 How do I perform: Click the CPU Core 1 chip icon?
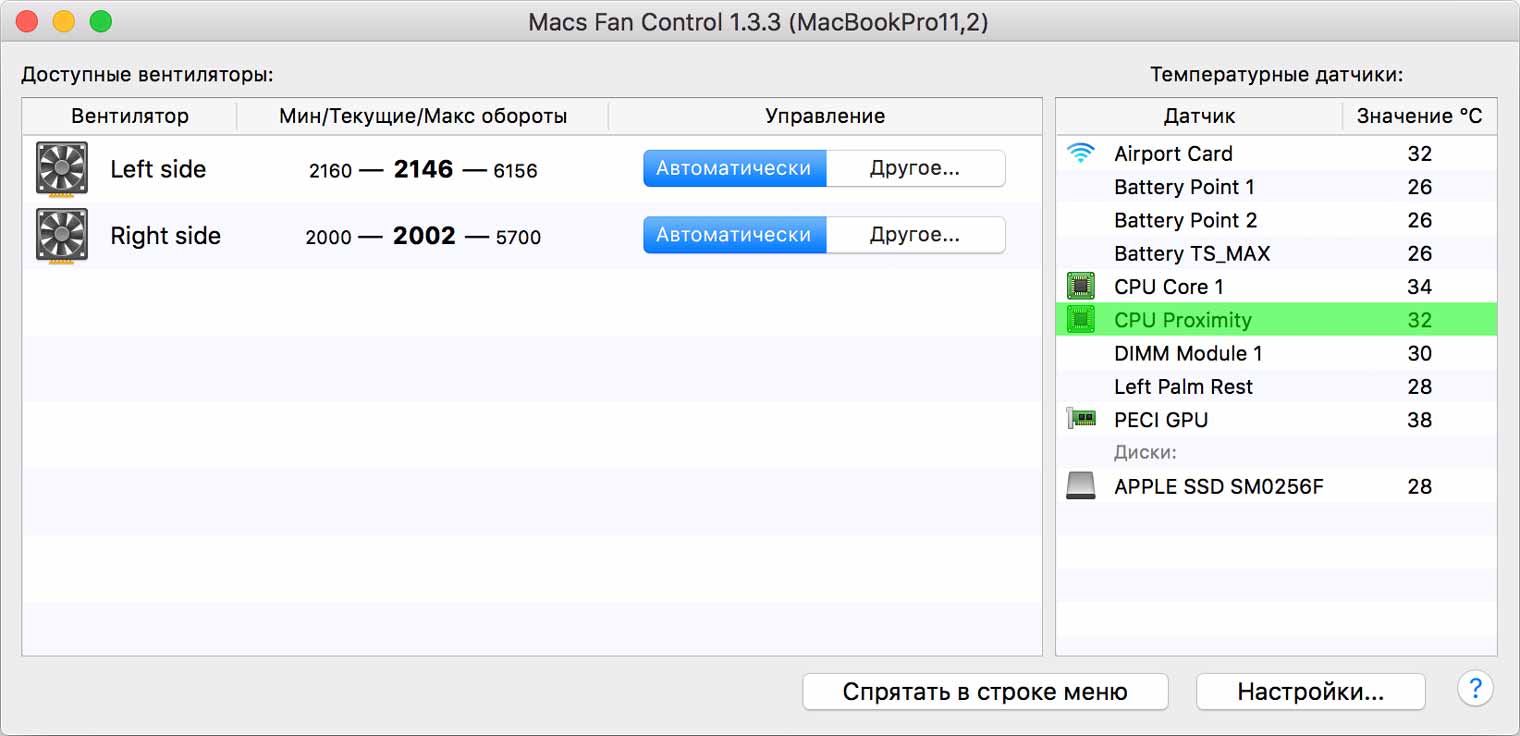pyautogui.click(x=1080, y=287)
